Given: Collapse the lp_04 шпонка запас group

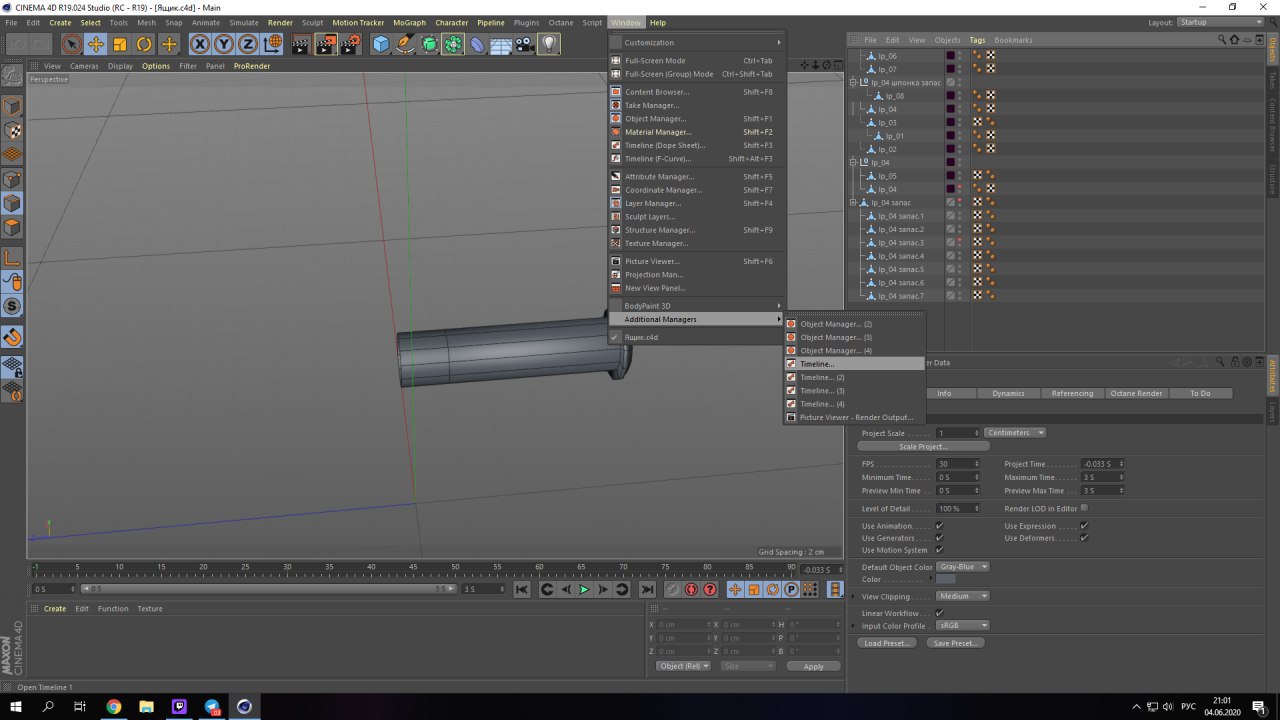Looking at the screenshot, I should pyautogui.click(x=853, y=82).
